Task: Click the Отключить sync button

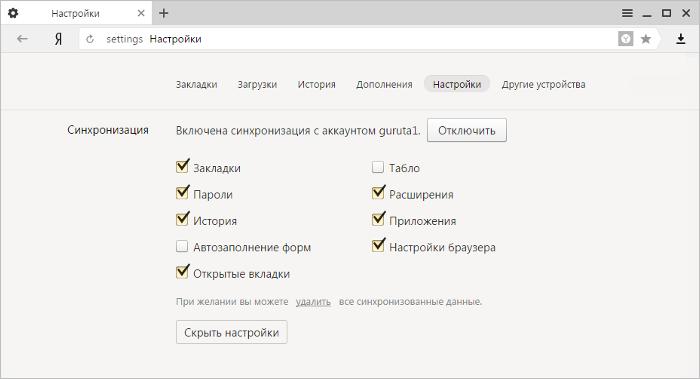Action: pyautogui.click(x=467, y=130)
